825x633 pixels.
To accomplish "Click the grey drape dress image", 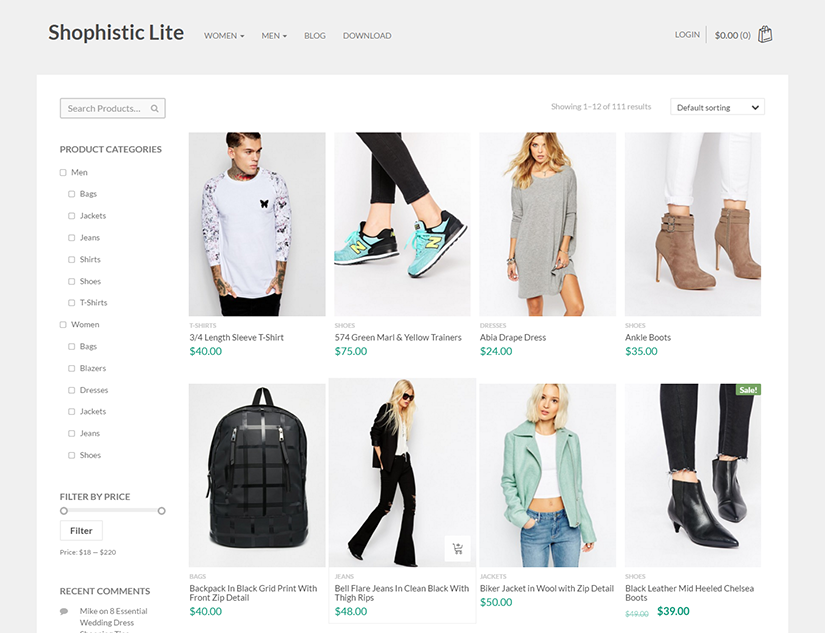I will (548, 224).
